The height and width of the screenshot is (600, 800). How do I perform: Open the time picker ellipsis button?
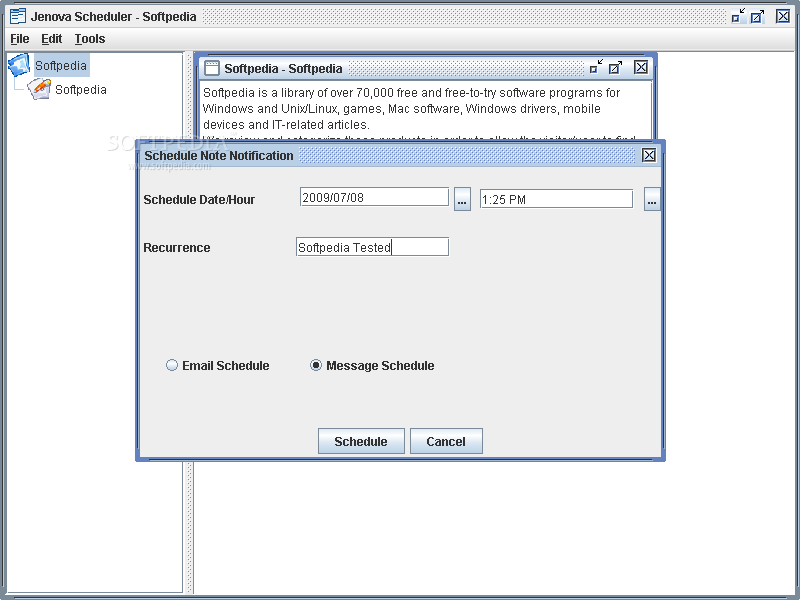coord(652,199)
